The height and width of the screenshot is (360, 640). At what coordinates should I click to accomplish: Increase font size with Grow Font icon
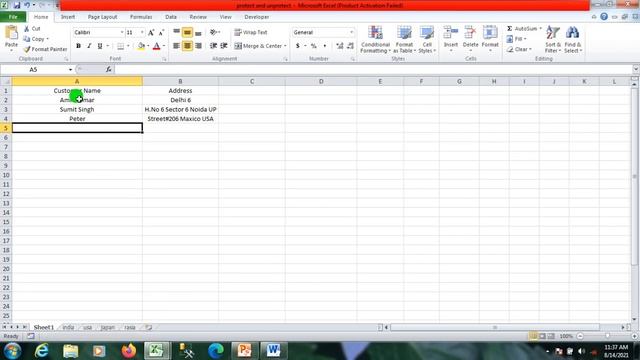pos(151,33)
